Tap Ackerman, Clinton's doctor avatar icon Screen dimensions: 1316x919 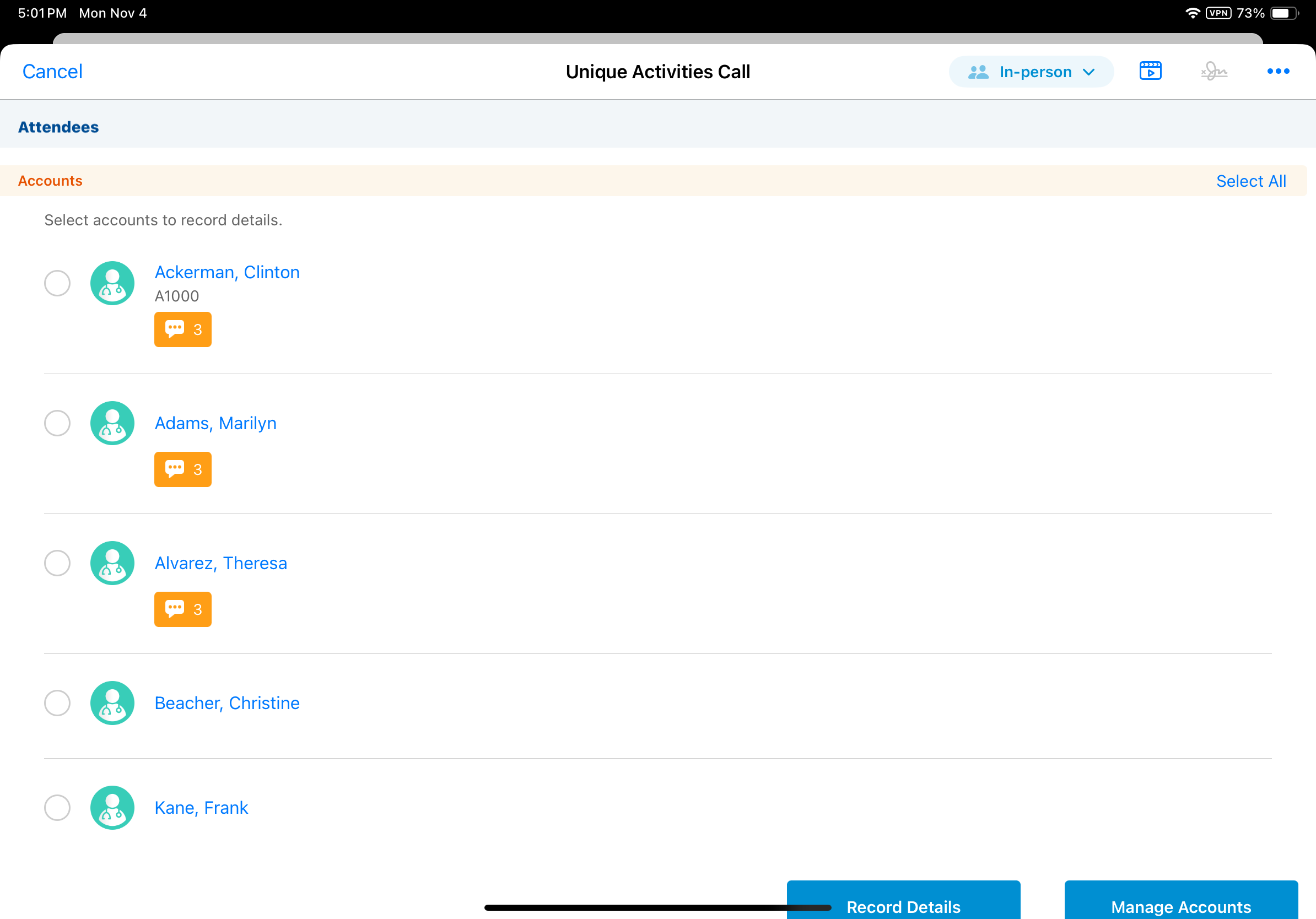(112, 283)
